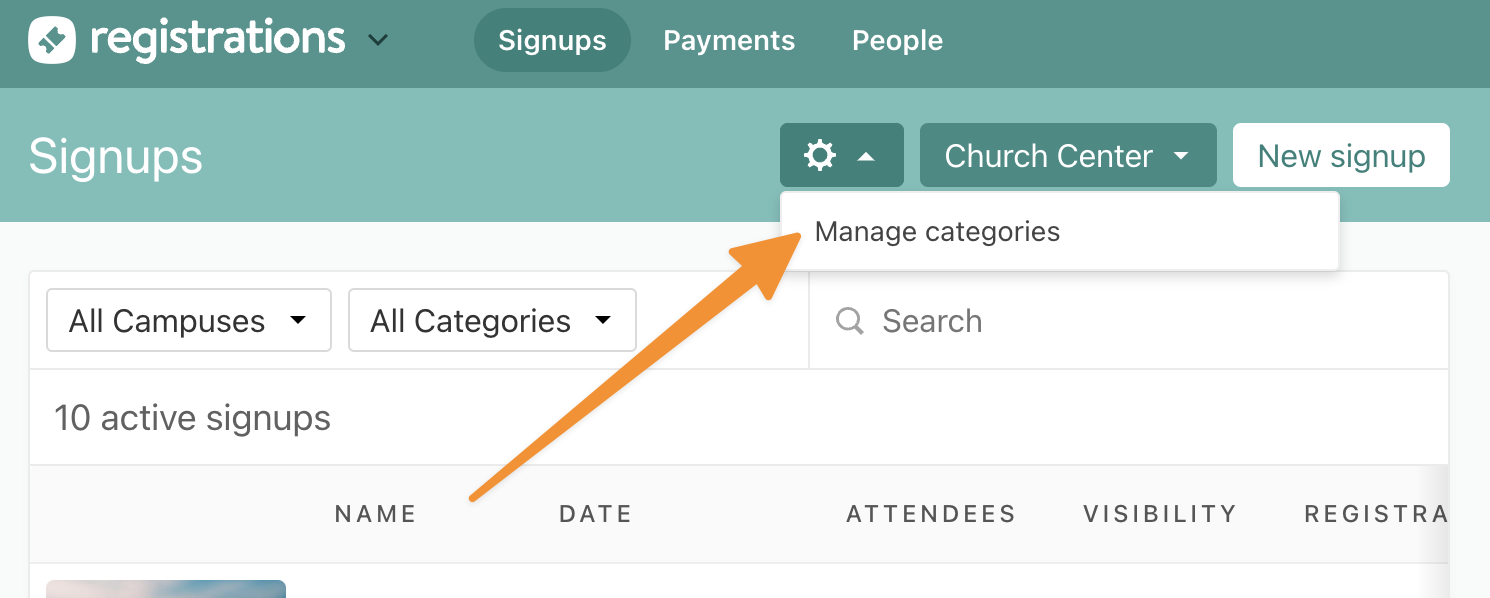Click the gear settings icon
Viewport: 1490px width, 598px height.
[820, 155]
